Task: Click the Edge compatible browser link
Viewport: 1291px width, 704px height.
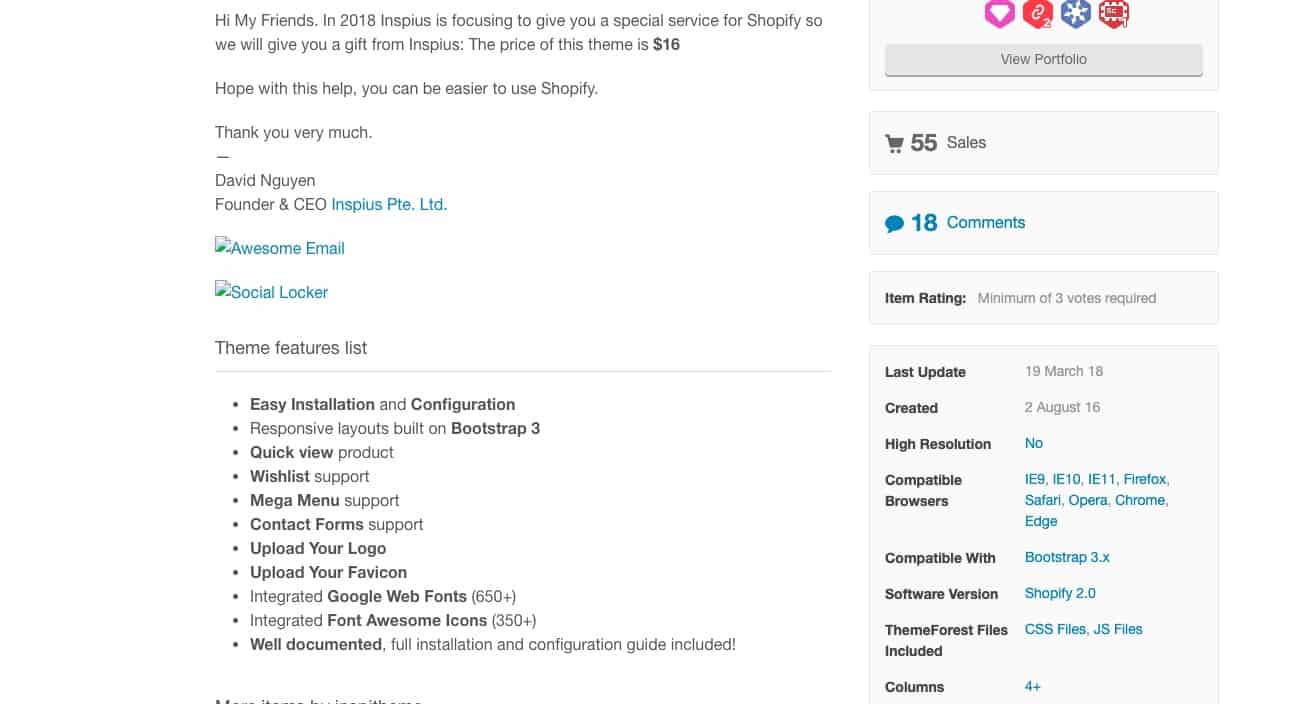Action: 1041,521
